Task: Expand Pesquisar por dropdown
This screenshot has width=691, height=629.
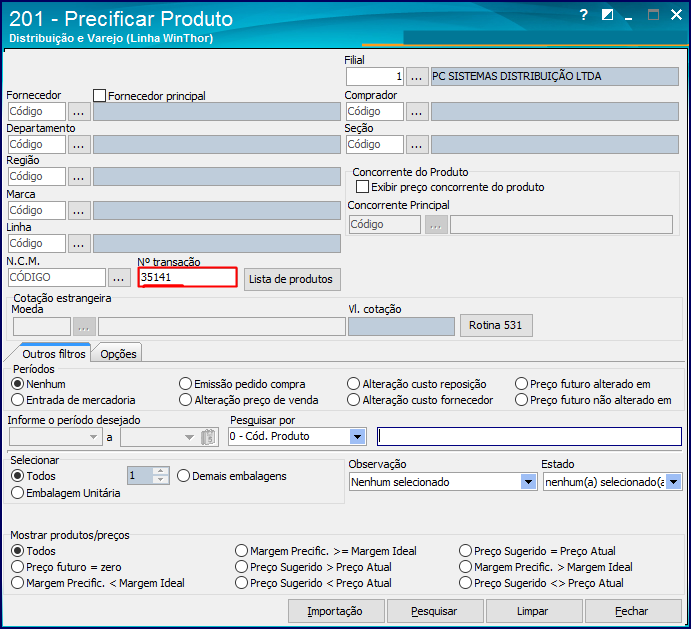Action: tap(357, 437)
